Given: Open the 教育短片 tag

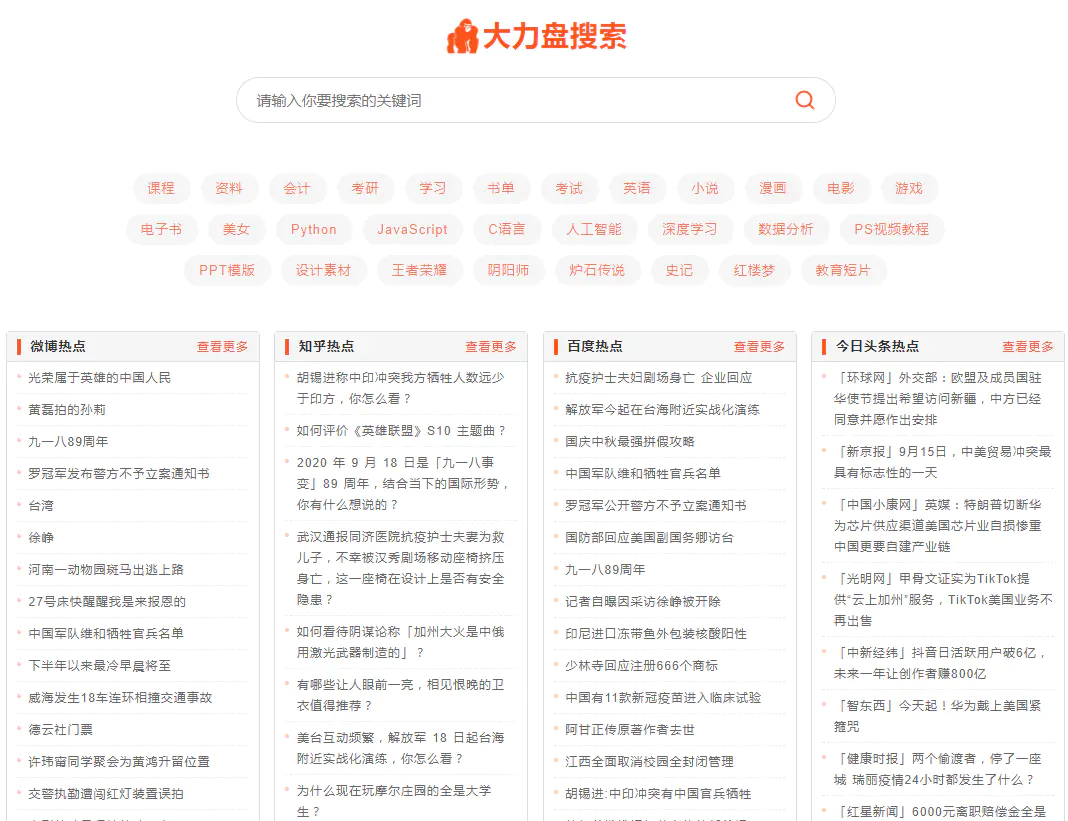Looking at the screenshot, I should coord(843,270).
